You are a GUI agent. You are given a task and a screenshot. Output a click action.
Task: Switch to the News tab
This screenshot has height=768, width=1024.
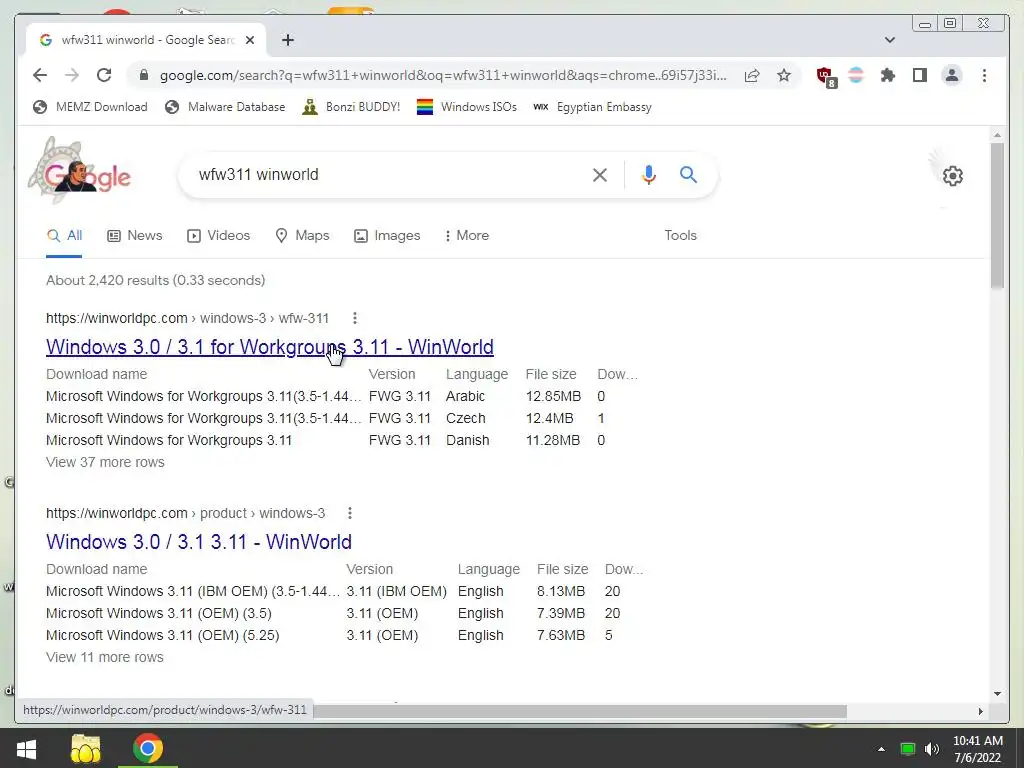(x=135, y=236)
